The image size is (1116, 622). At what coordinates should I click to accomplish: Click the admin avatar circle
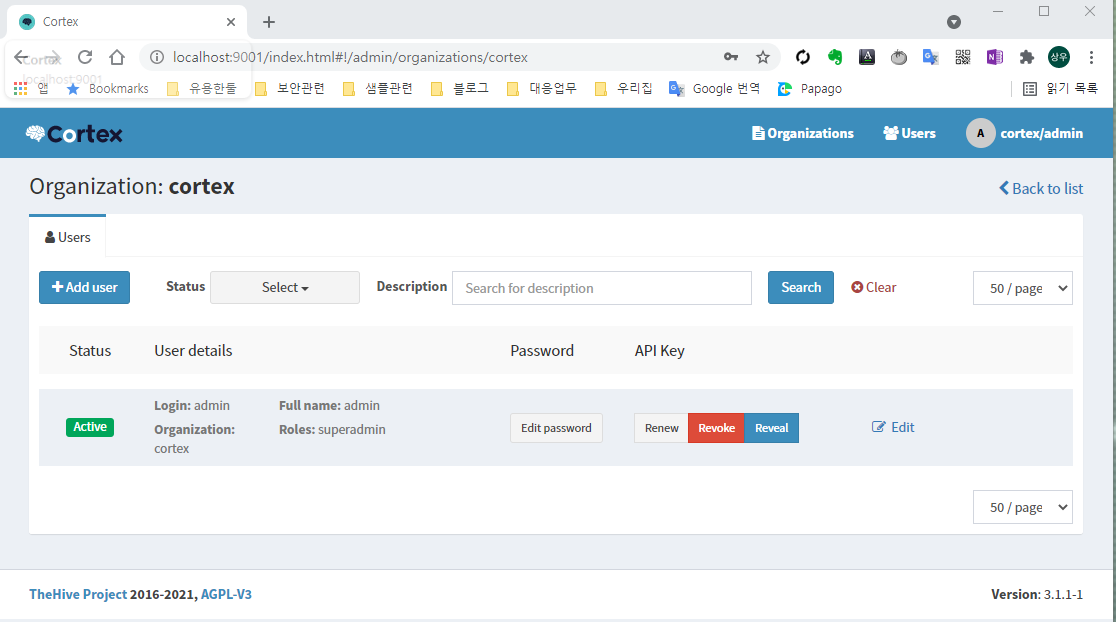[x=980, y=133]
